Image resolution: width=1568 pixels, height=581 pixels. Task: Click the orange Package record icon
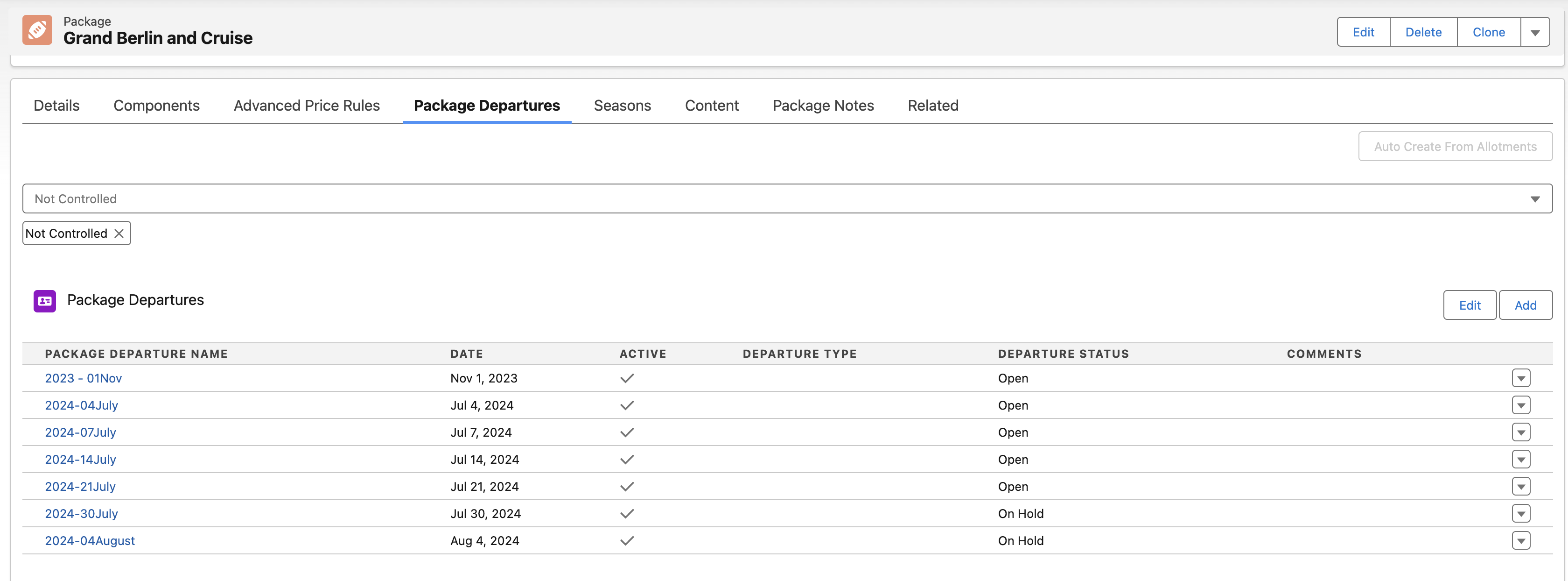coord(37,30)
